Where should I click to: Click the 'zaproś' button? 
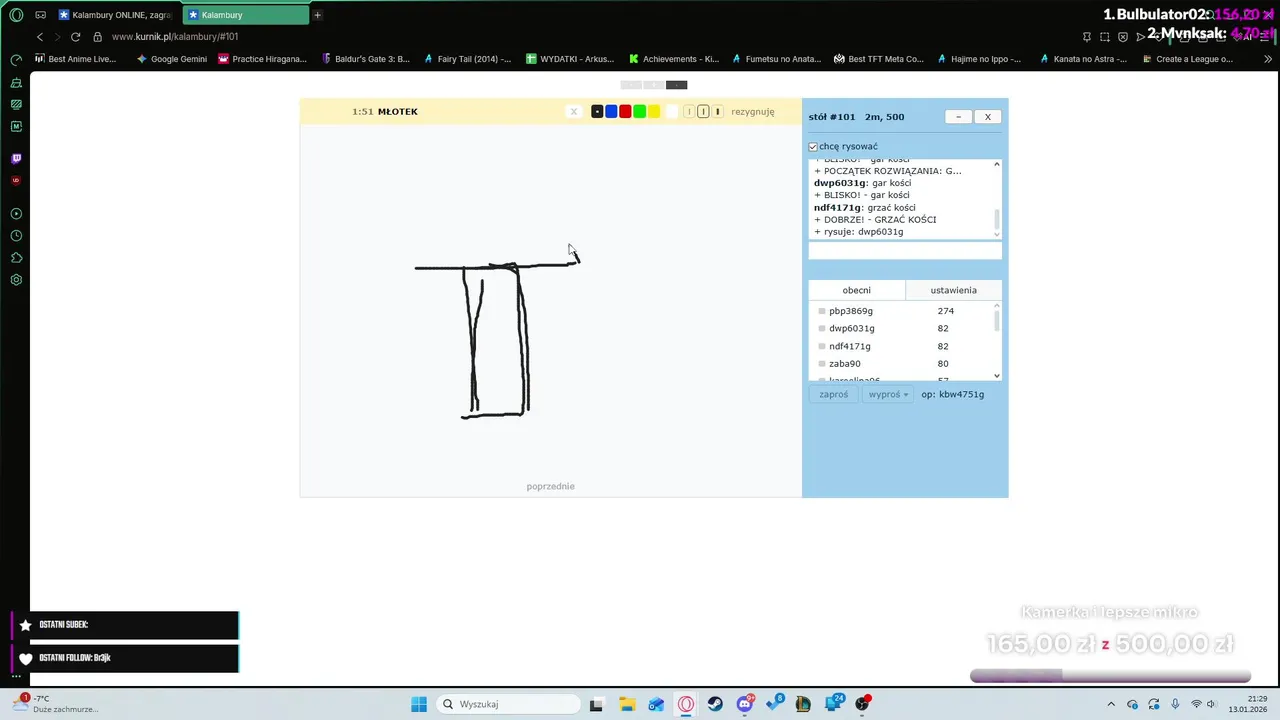833,394
